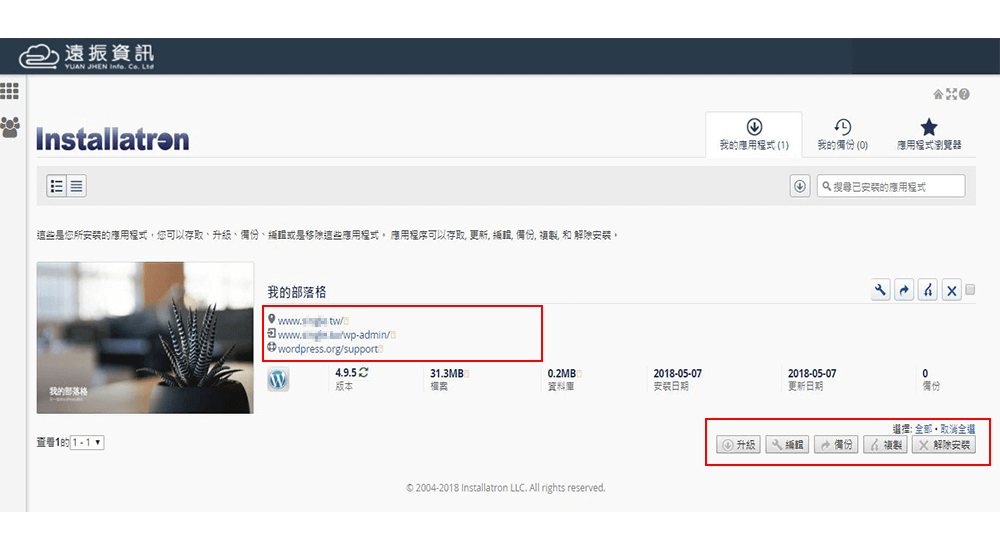Click the 31.3MB file size value

446,373
